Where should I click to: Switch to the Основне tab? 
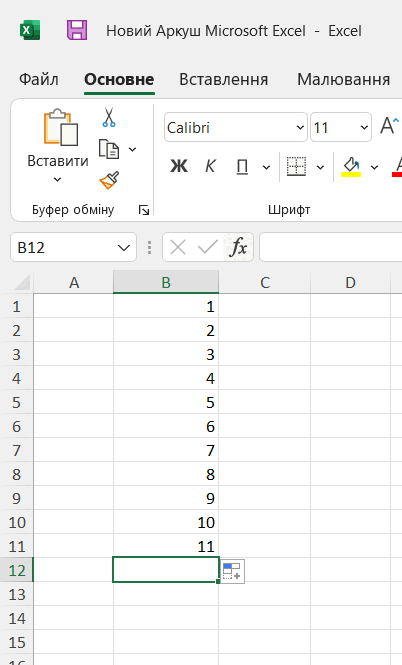(x=119, y=79)
